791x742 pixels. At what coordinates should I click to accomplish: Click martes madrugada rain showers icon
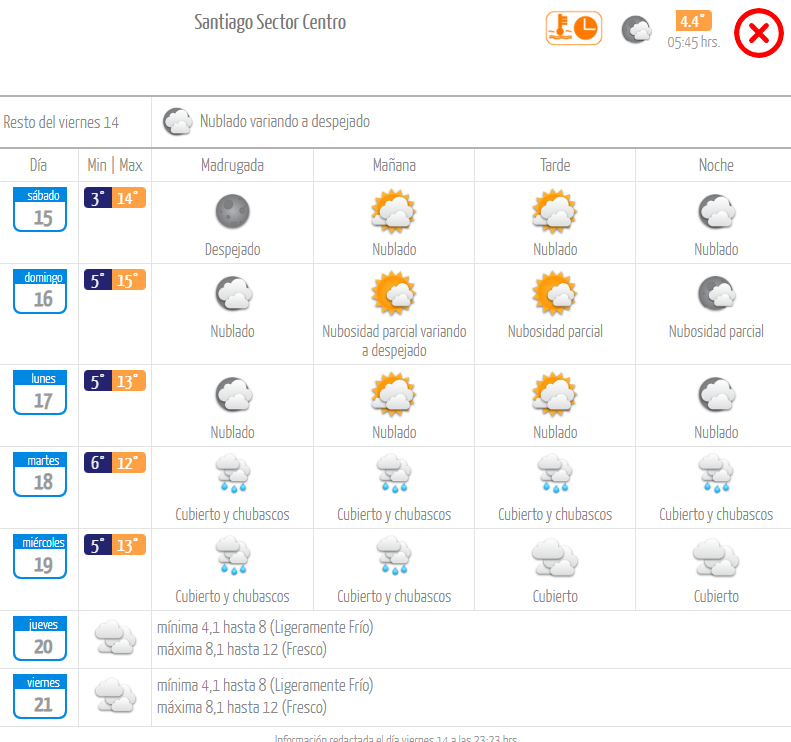point(233,473)
